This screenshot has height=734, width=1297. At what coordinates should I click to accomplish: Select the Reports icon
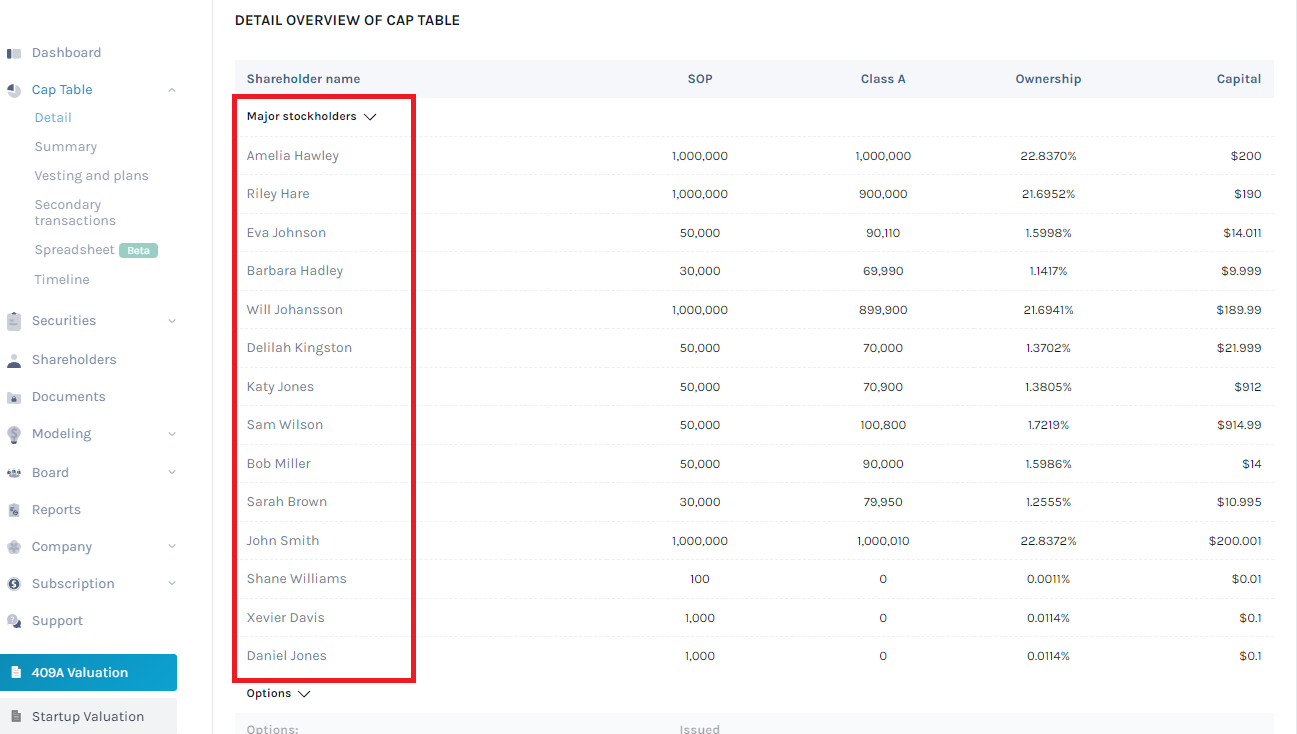tap(14, 509)
